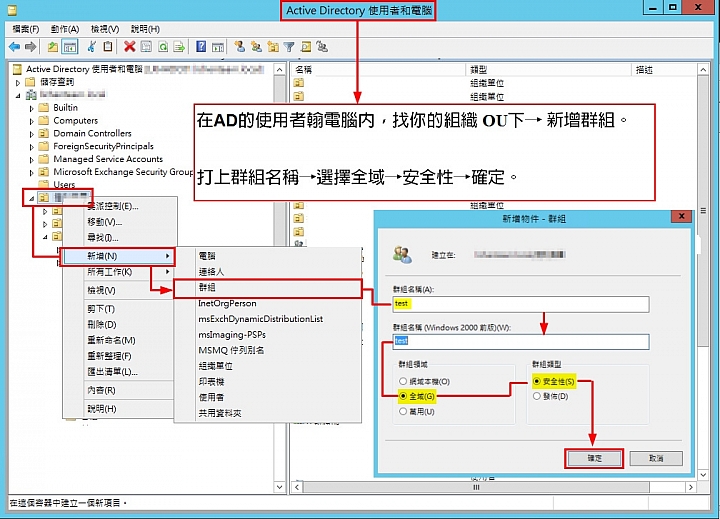The image size is (720, 519).
Task: Open the 說明(H) menu in menu bar
Action: point(145,29)
